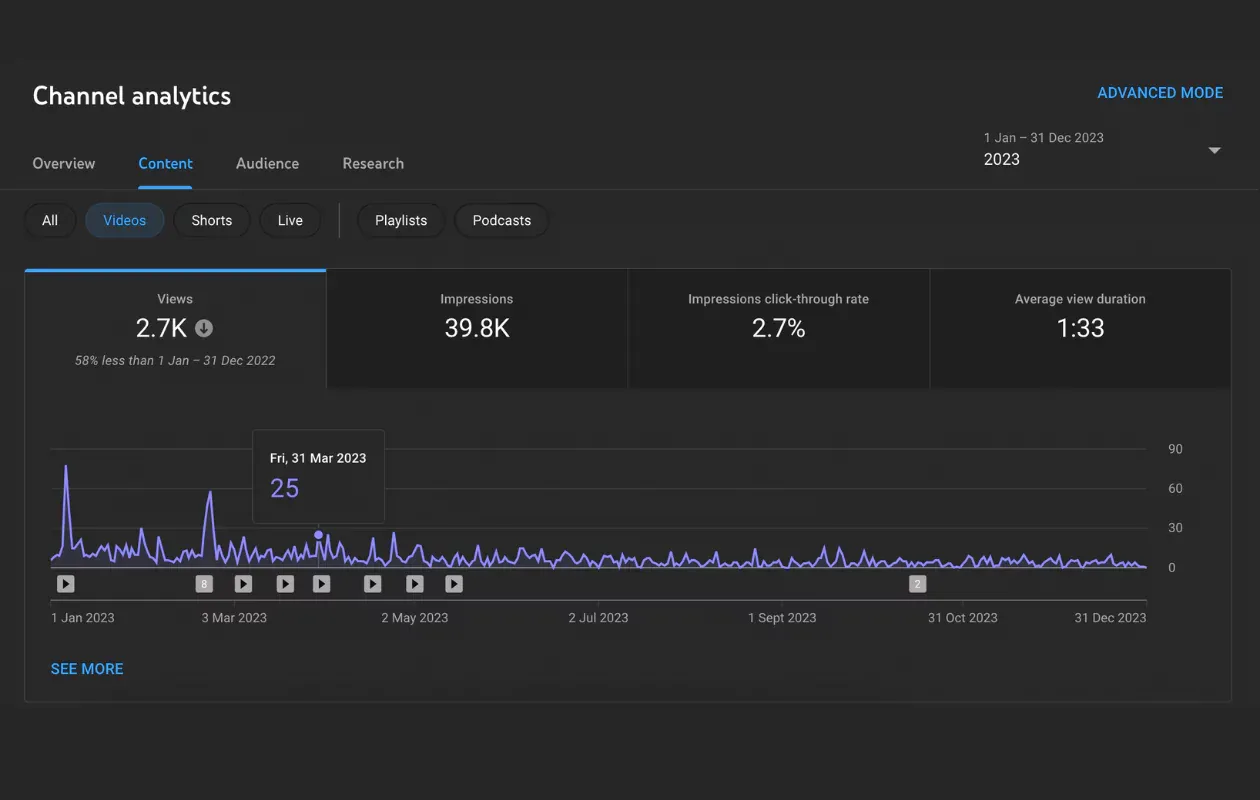Click the 2.7K views value

[161, 328]
